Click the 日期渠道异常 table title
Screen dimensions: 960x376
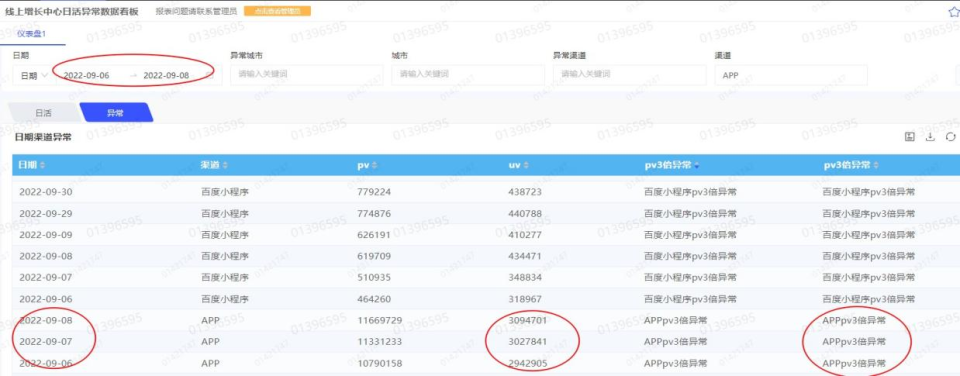43,137
